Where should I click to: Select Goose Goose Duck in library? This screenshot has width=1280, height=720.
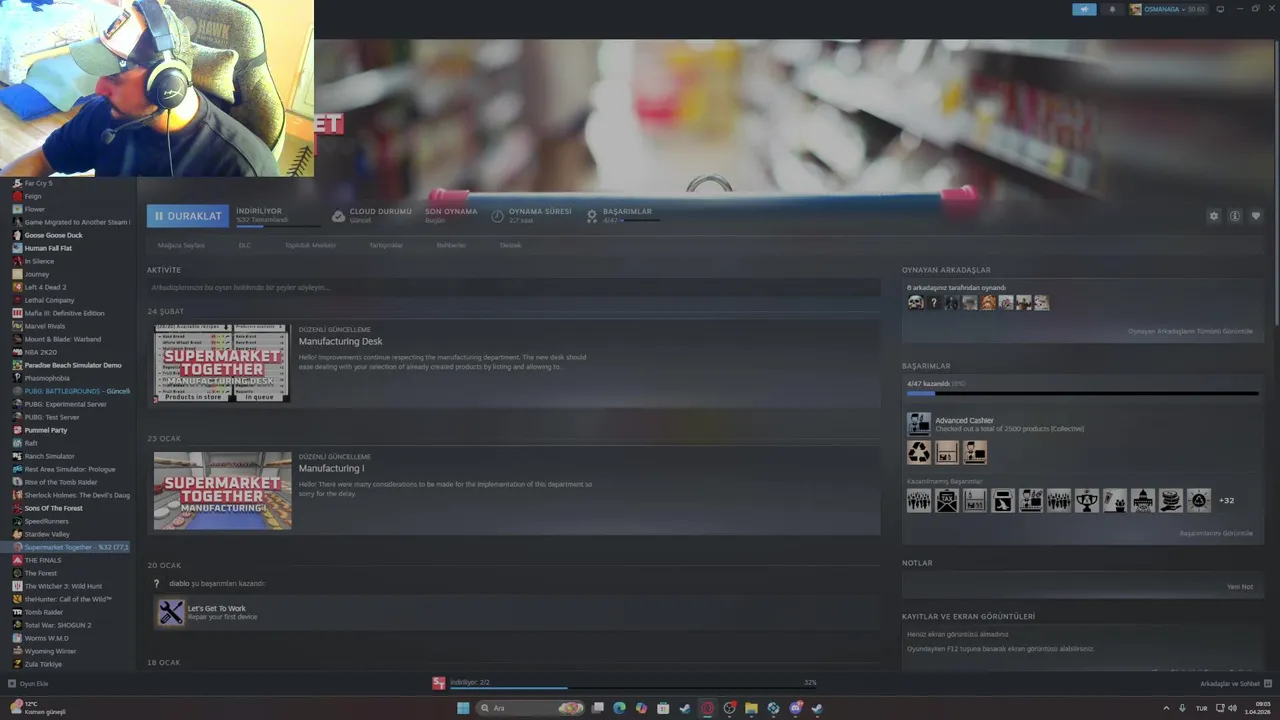(53, 235)
